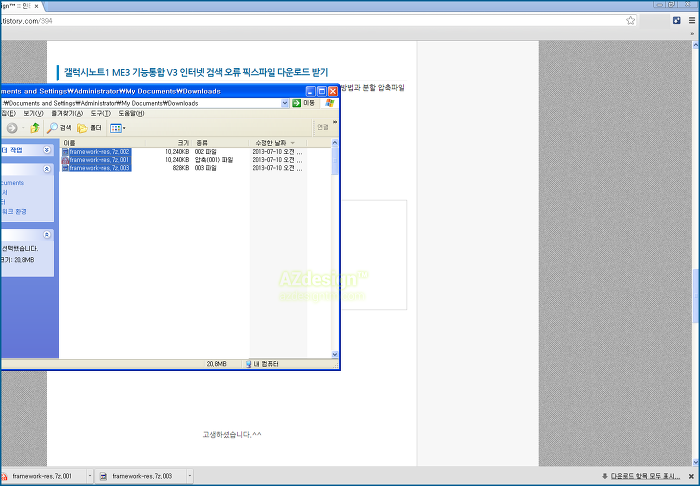700x486 pixels.
Task: Click the 828KB size cell
Action: point(181,168)
